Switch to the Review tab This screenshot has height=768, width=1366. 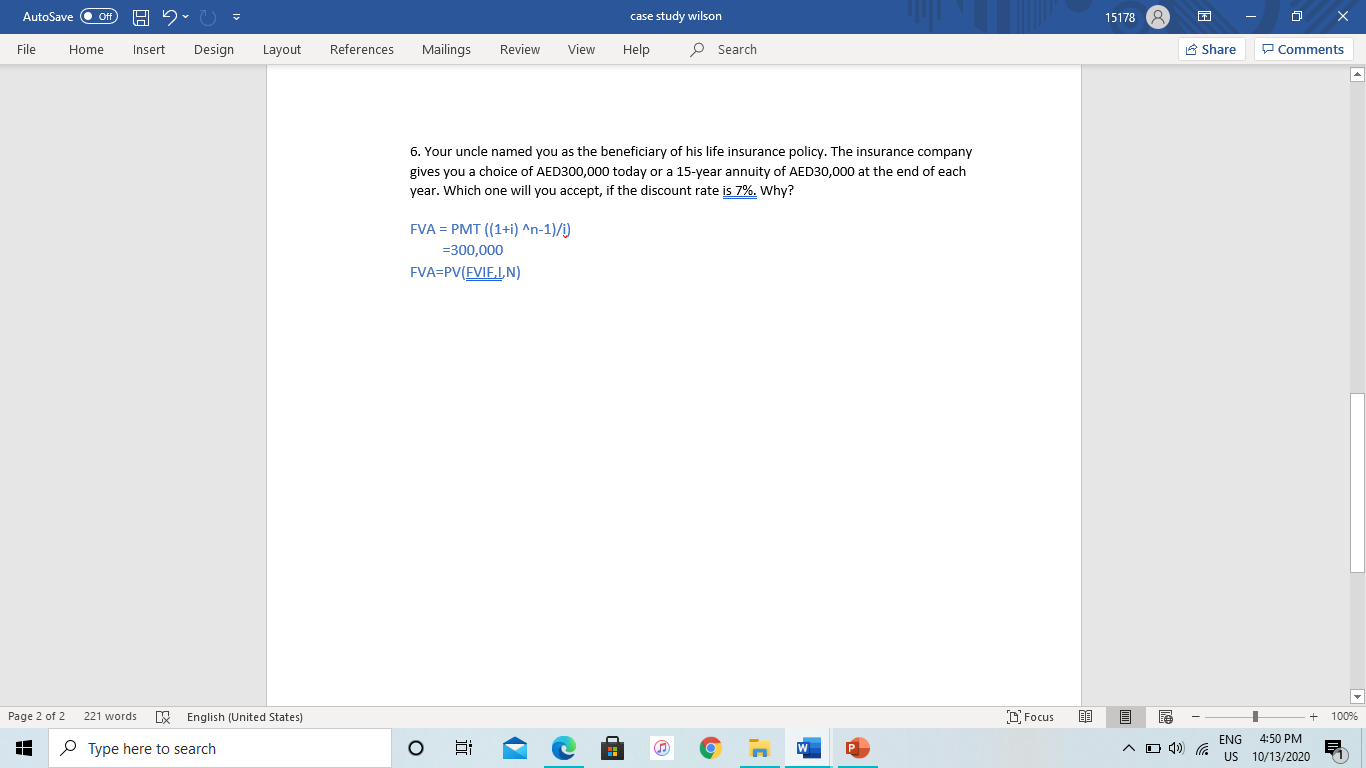click(x=520, y=49)
